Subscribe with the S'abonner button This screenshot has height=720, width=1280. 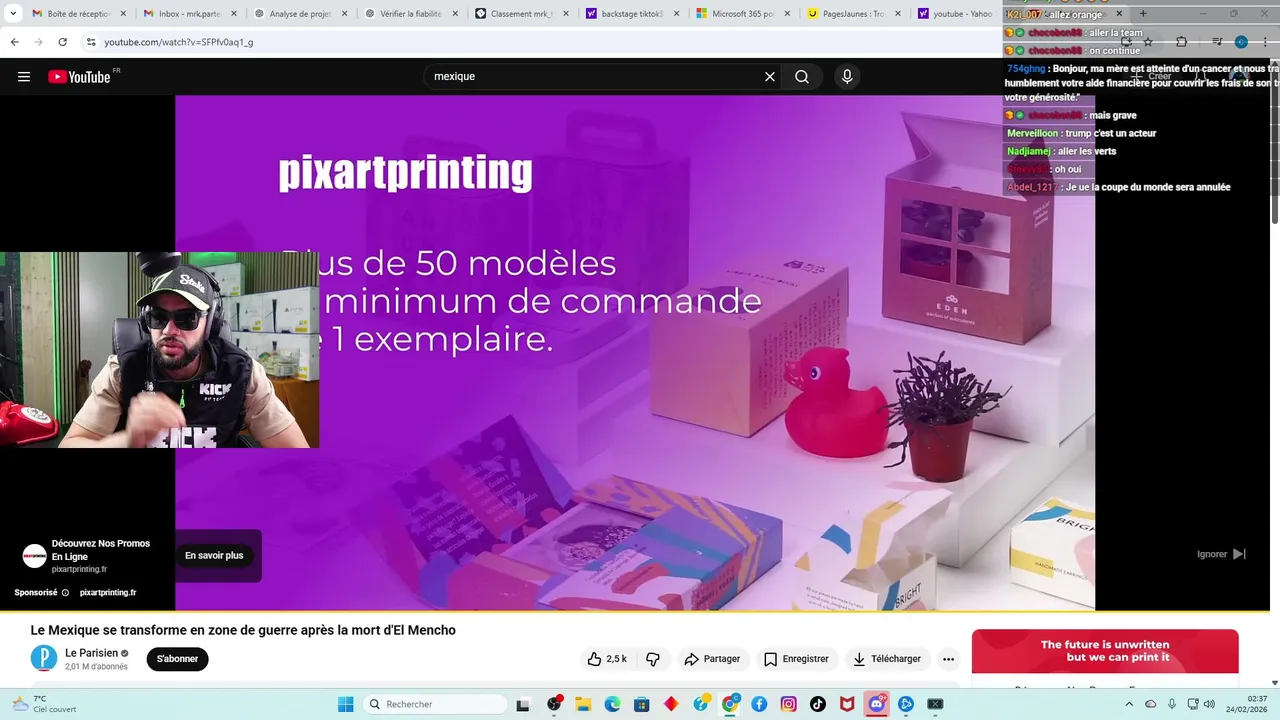point(177,659)
